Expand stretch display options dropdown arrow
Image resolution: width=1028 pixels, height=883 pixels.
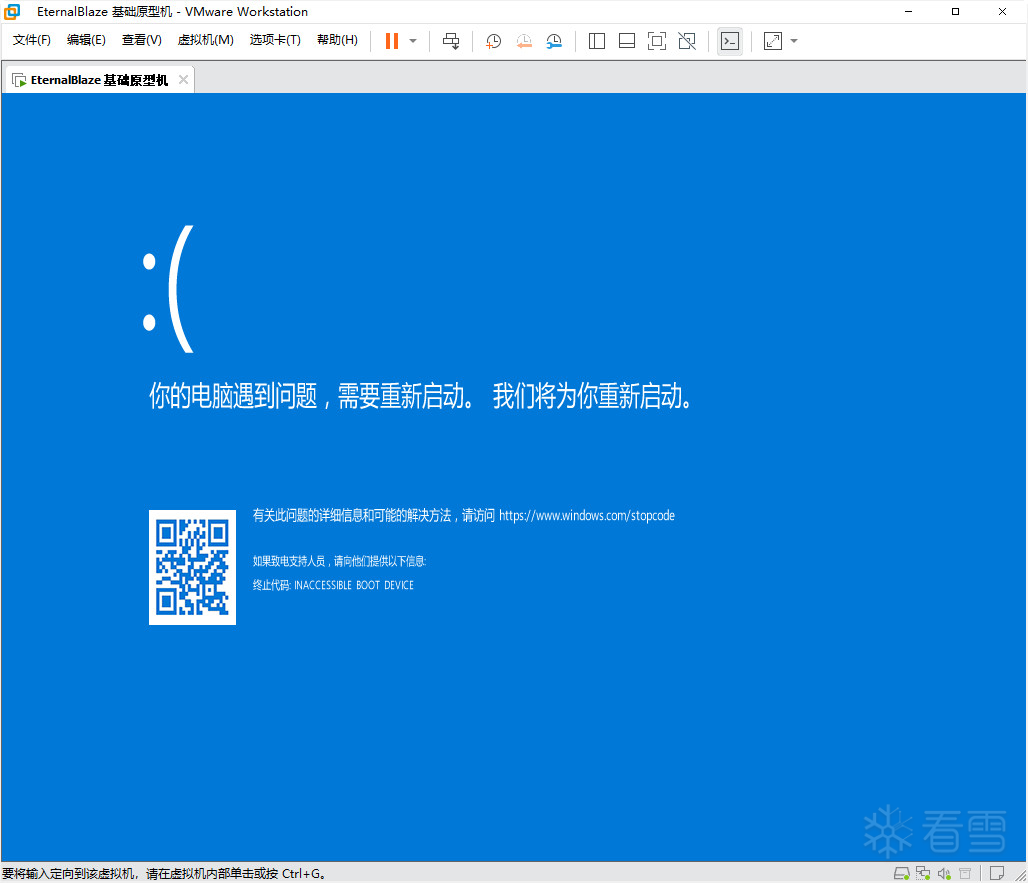coord(794,41)
